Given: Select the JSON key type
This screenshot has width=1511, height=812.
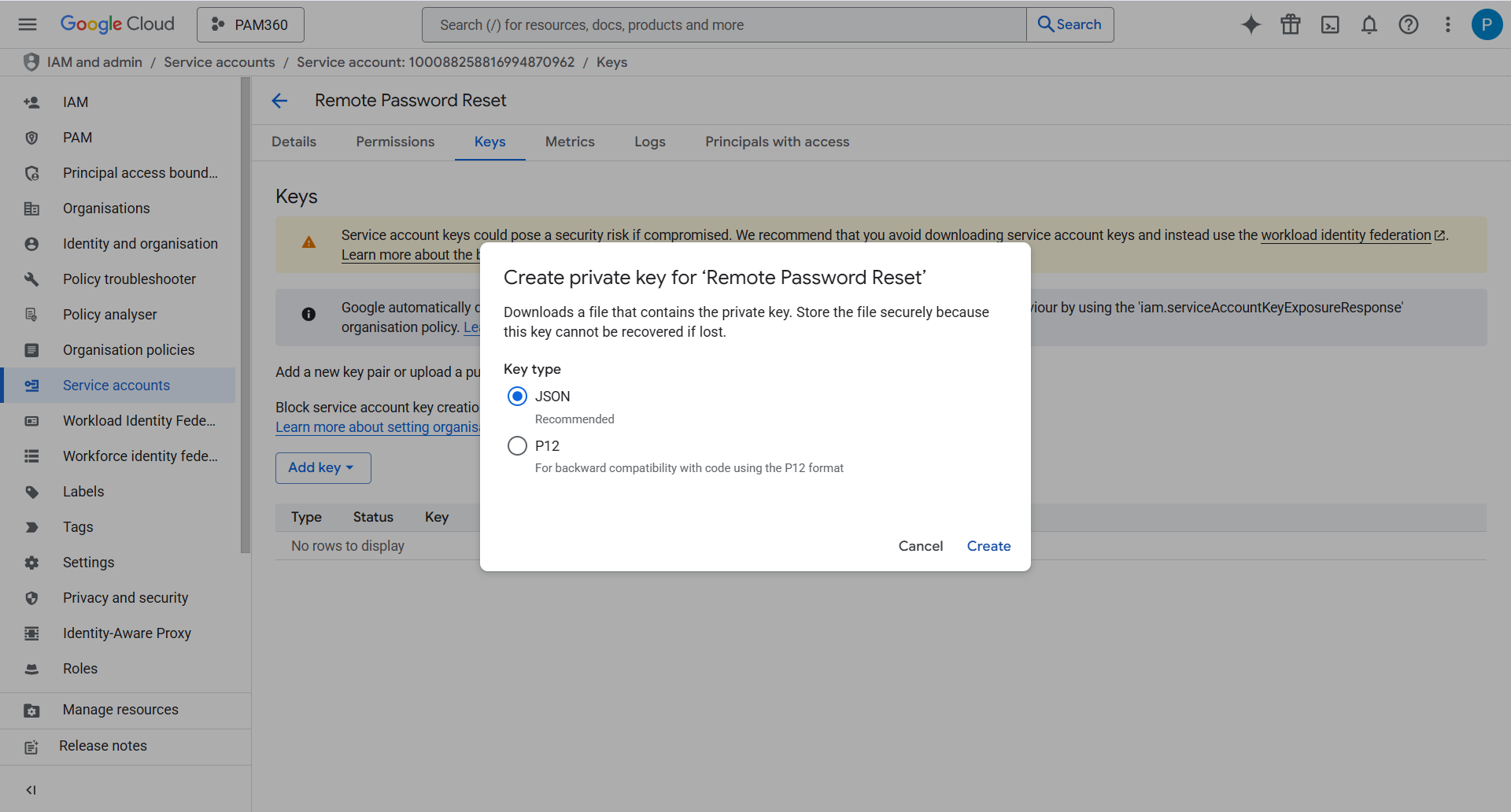Looking at the screenshot, I should (x=517, y=396).
